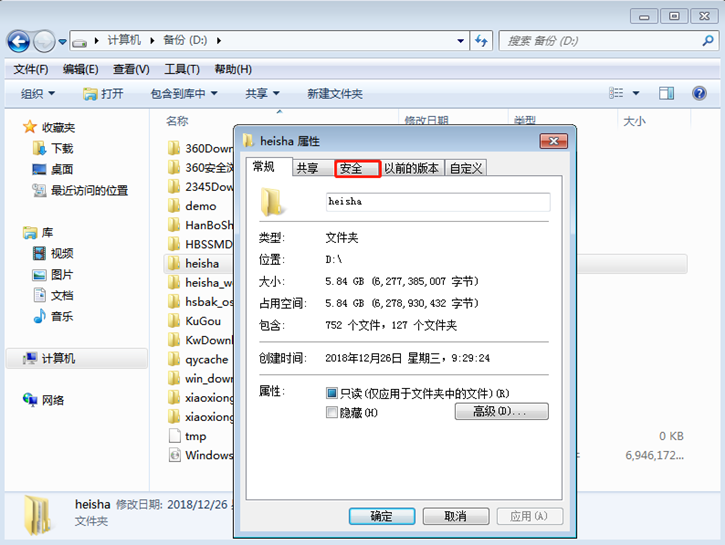725x545 pixels.
Task: Open the view options dropdown arrow
Action: (x=637, y=93)
